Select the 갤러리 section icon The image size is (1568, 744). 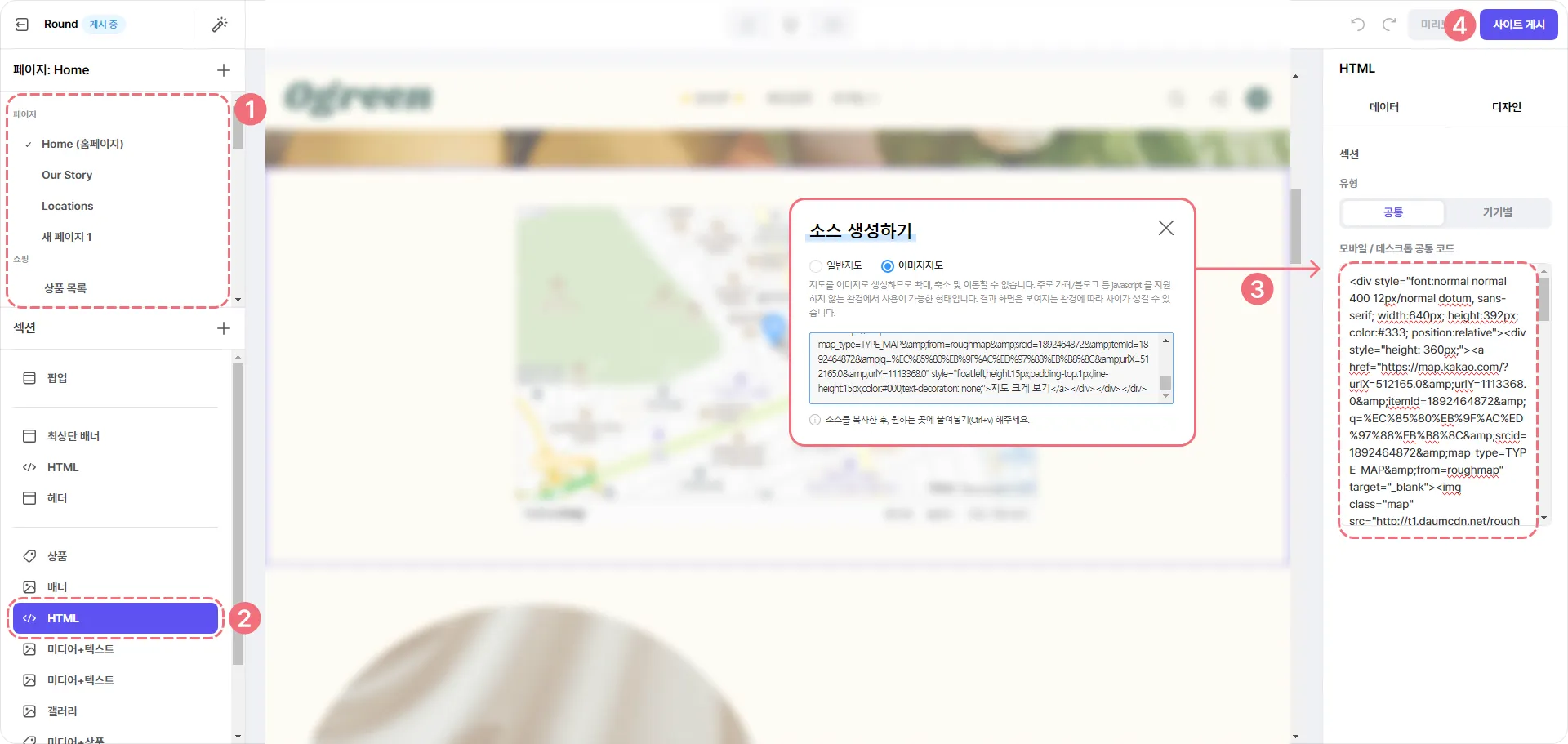pos(29,711)
